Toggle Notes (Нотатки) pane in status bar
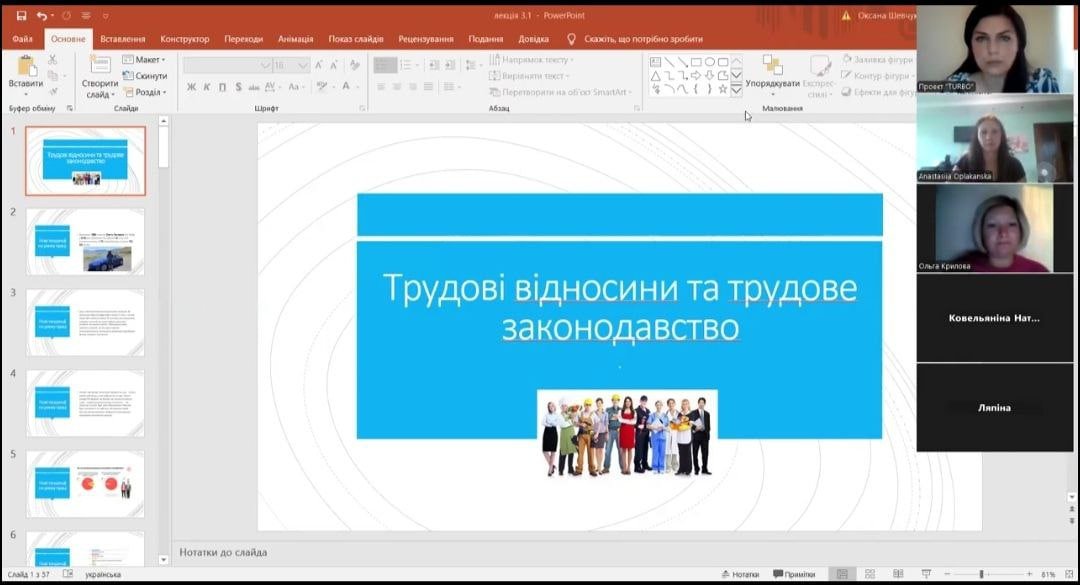The height and width of the screenshot is (585, 1080). tap(740, 574)
